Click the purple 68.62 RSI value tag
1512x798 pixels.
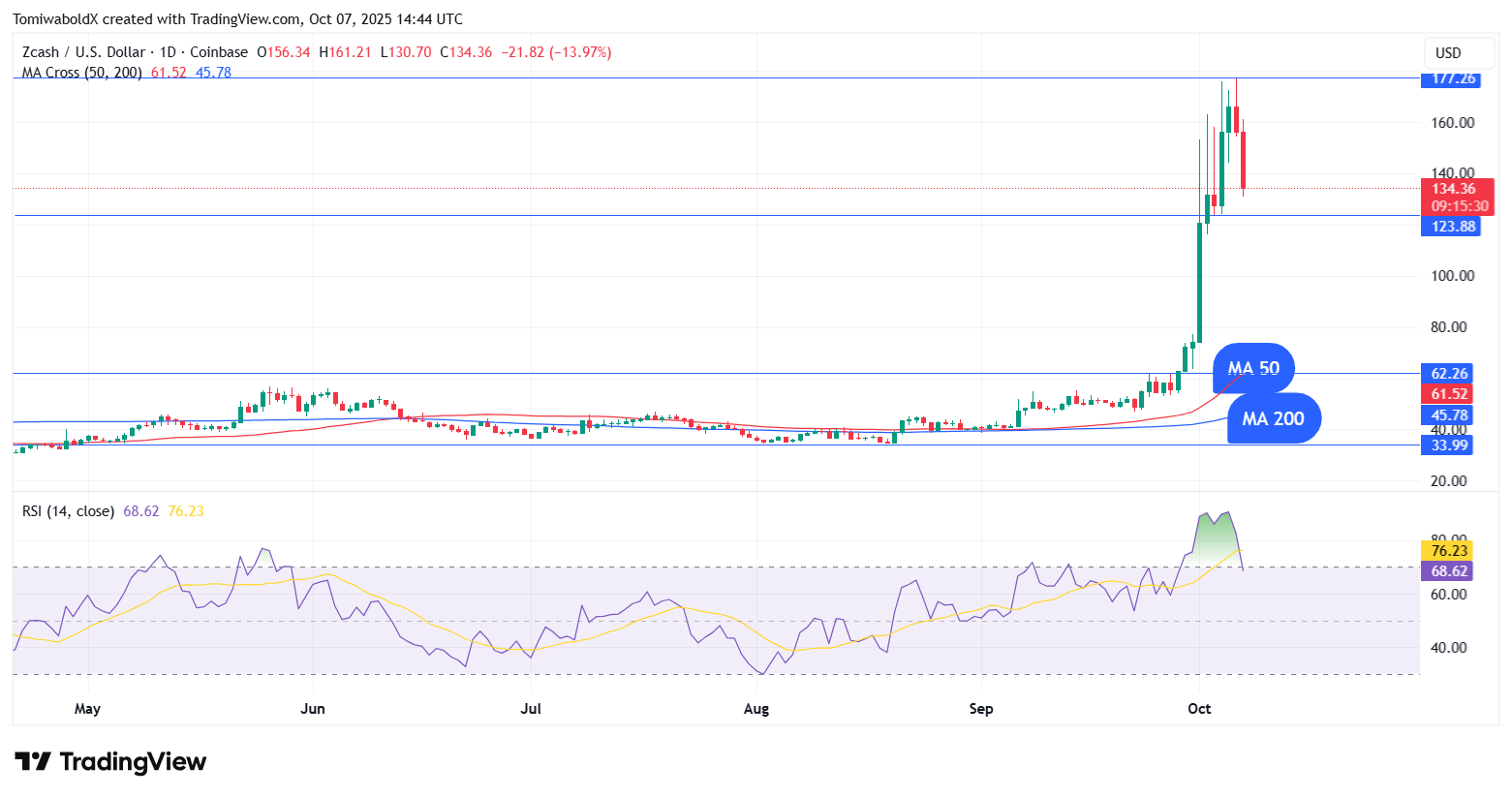(x=1450, y=571)
